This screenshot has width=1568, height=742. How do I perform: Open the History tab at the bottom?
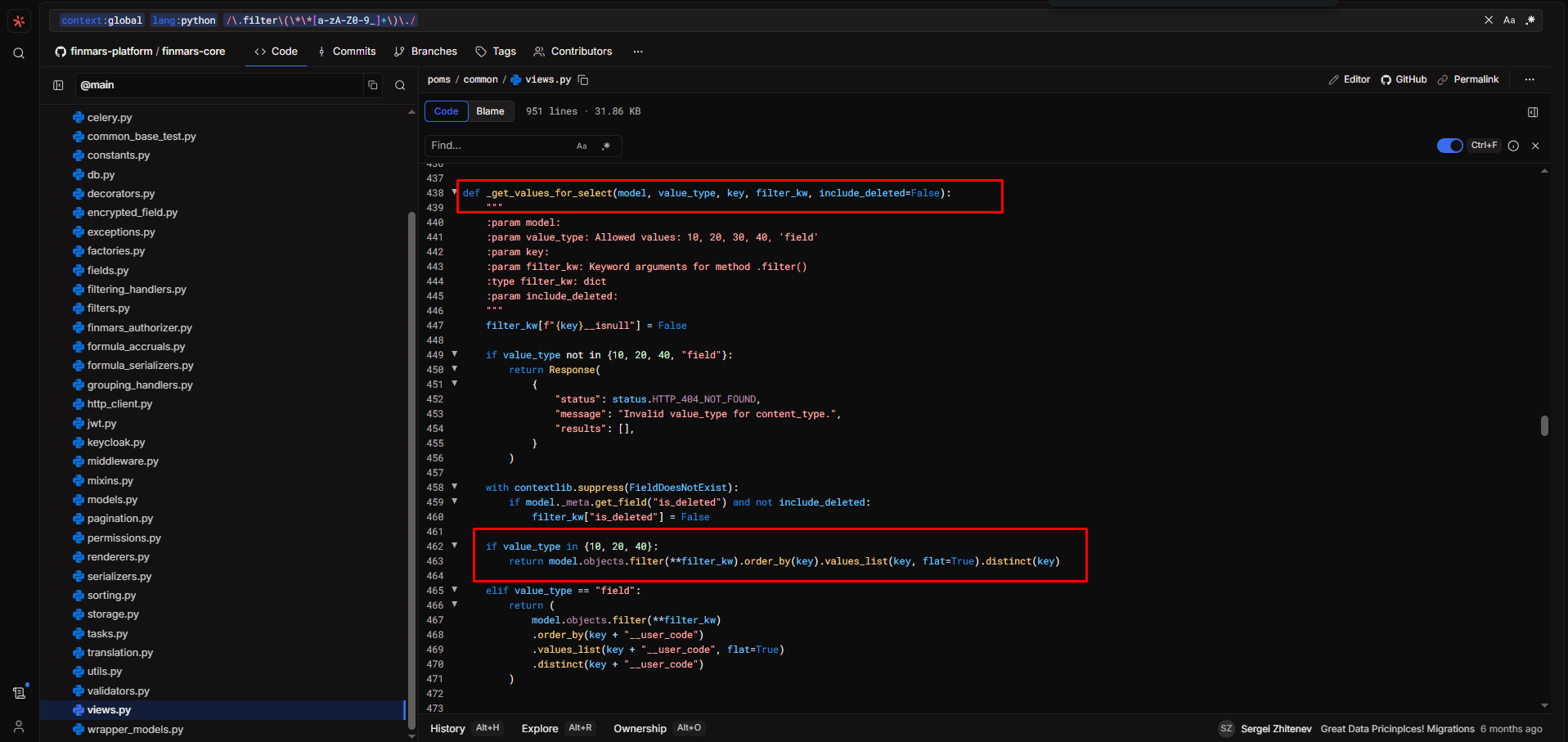point(447,728)
